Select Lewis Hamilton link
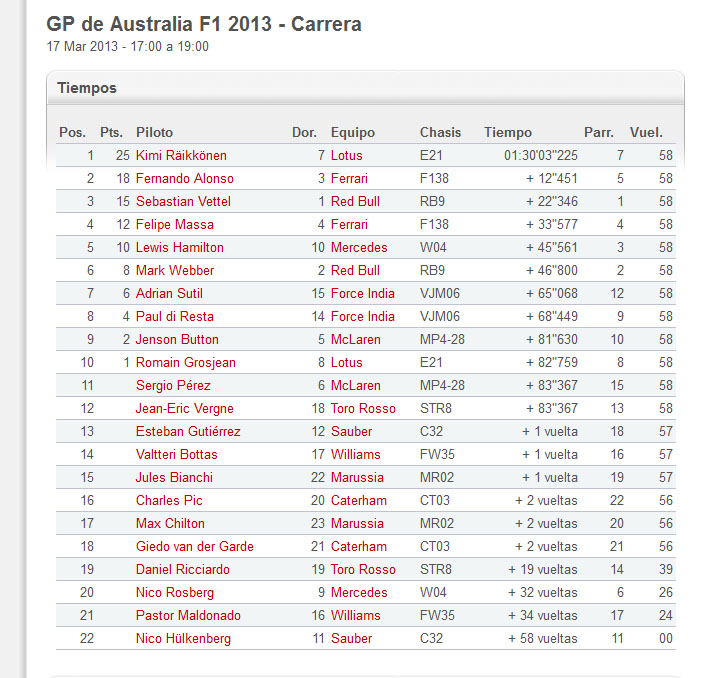 (180, 248)
